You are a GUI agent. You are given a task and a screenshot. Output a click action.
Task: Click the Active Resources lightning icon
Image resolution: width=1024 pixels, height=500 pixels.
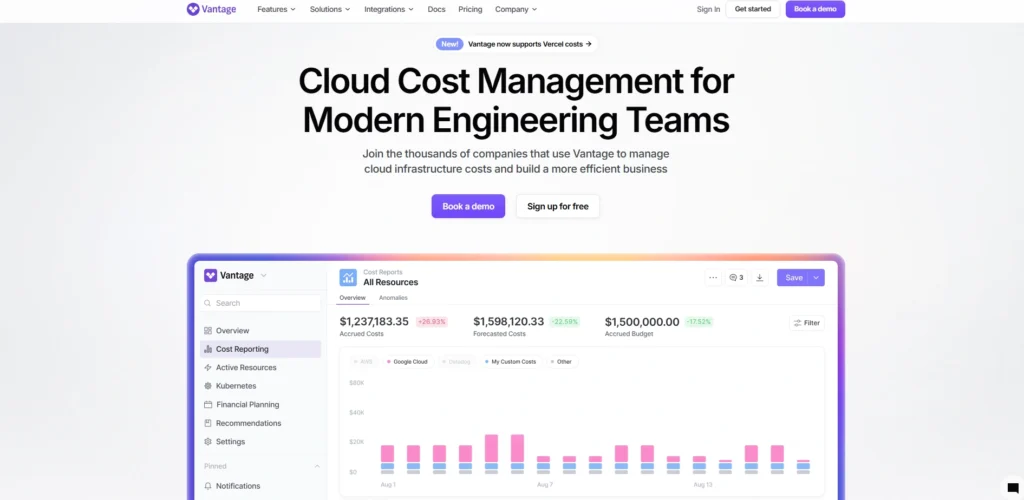coord(208,367)
